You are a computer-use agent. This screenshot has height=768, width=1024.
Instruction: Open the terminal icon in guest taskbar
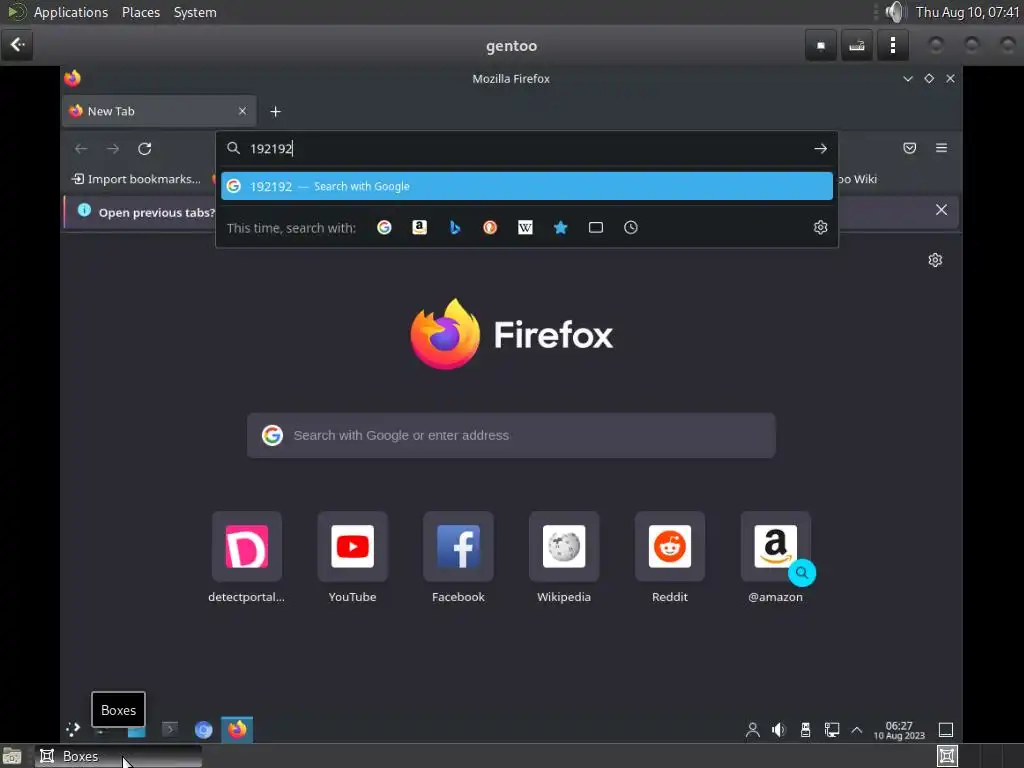(169, 729)
